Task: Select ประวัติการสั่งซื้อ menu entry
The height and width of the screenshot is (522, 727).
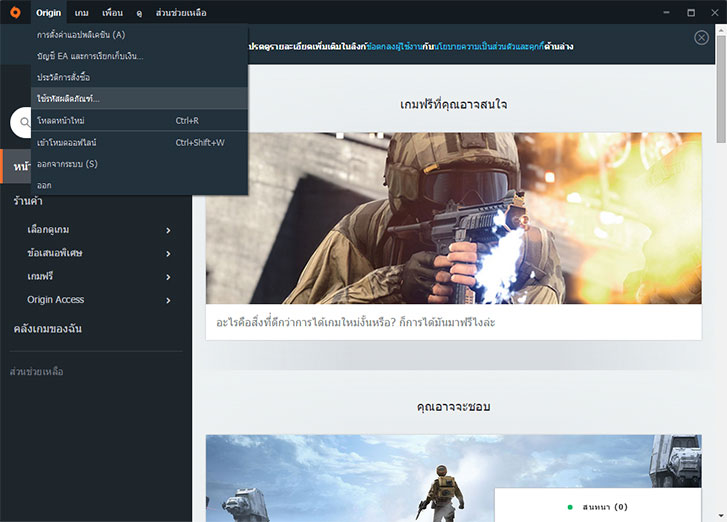Action: 139,77
